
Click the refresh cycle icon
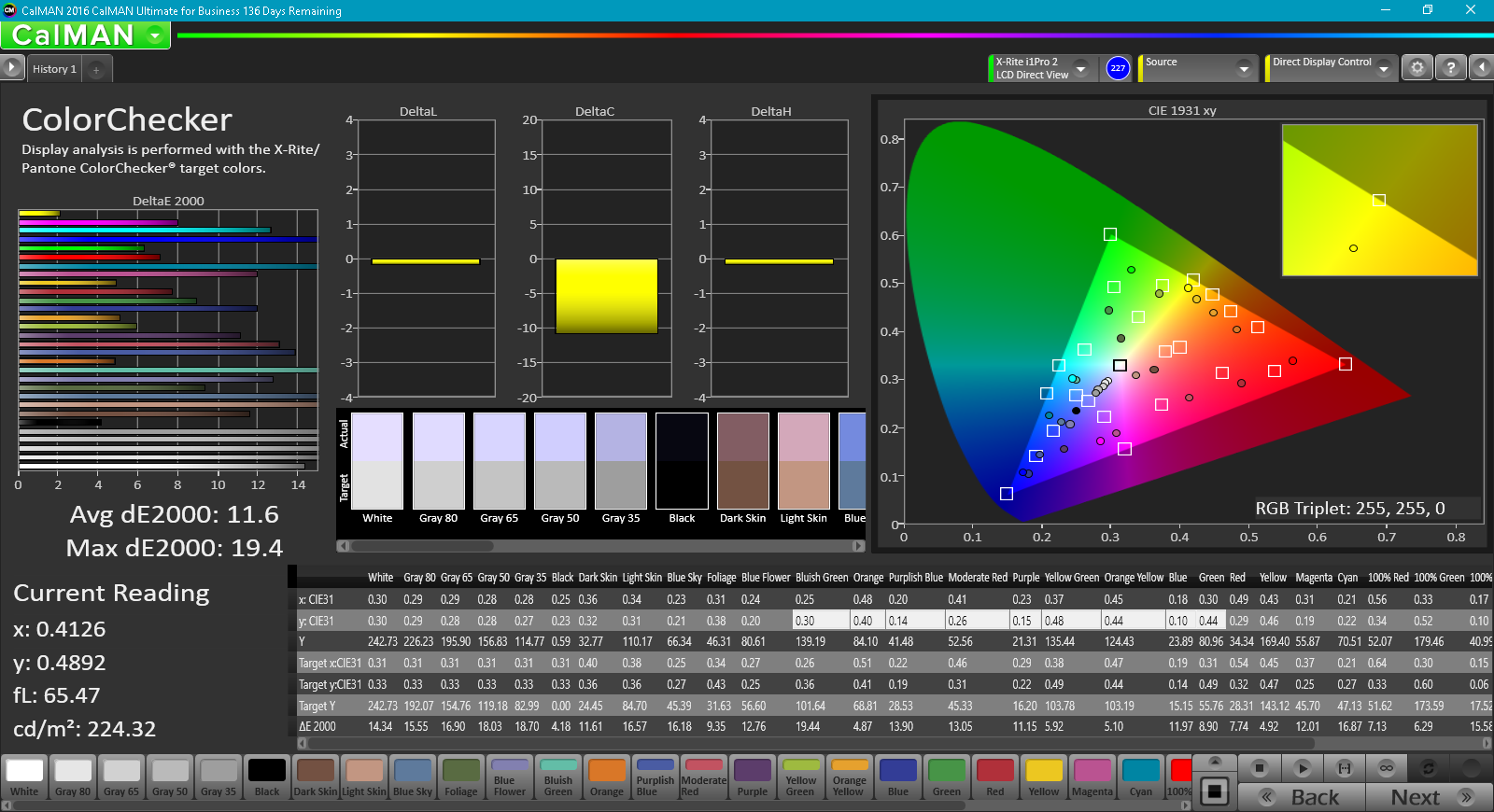(x=1428, y=768)
